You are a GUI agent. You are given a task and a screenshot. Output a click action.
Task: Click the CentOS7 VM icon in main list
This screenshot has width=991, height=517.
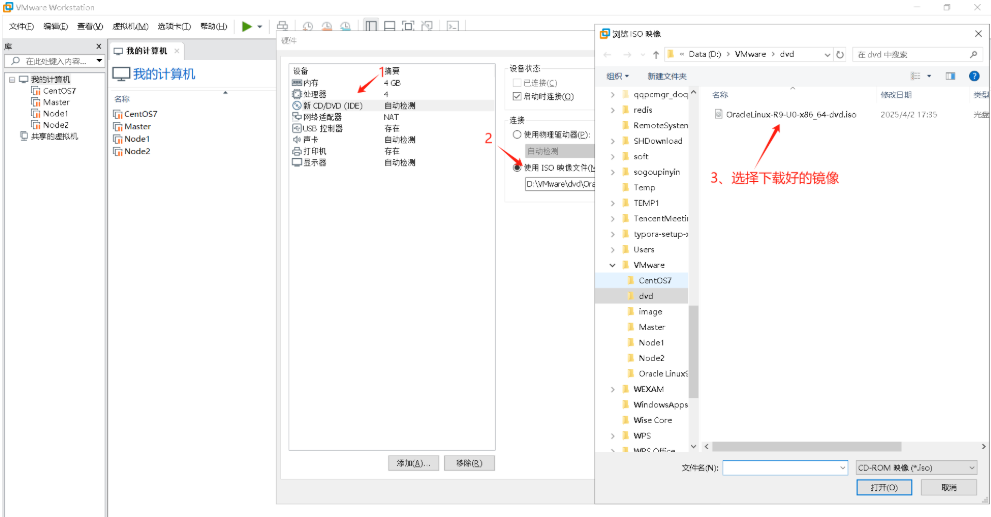(x=118, y=114)
